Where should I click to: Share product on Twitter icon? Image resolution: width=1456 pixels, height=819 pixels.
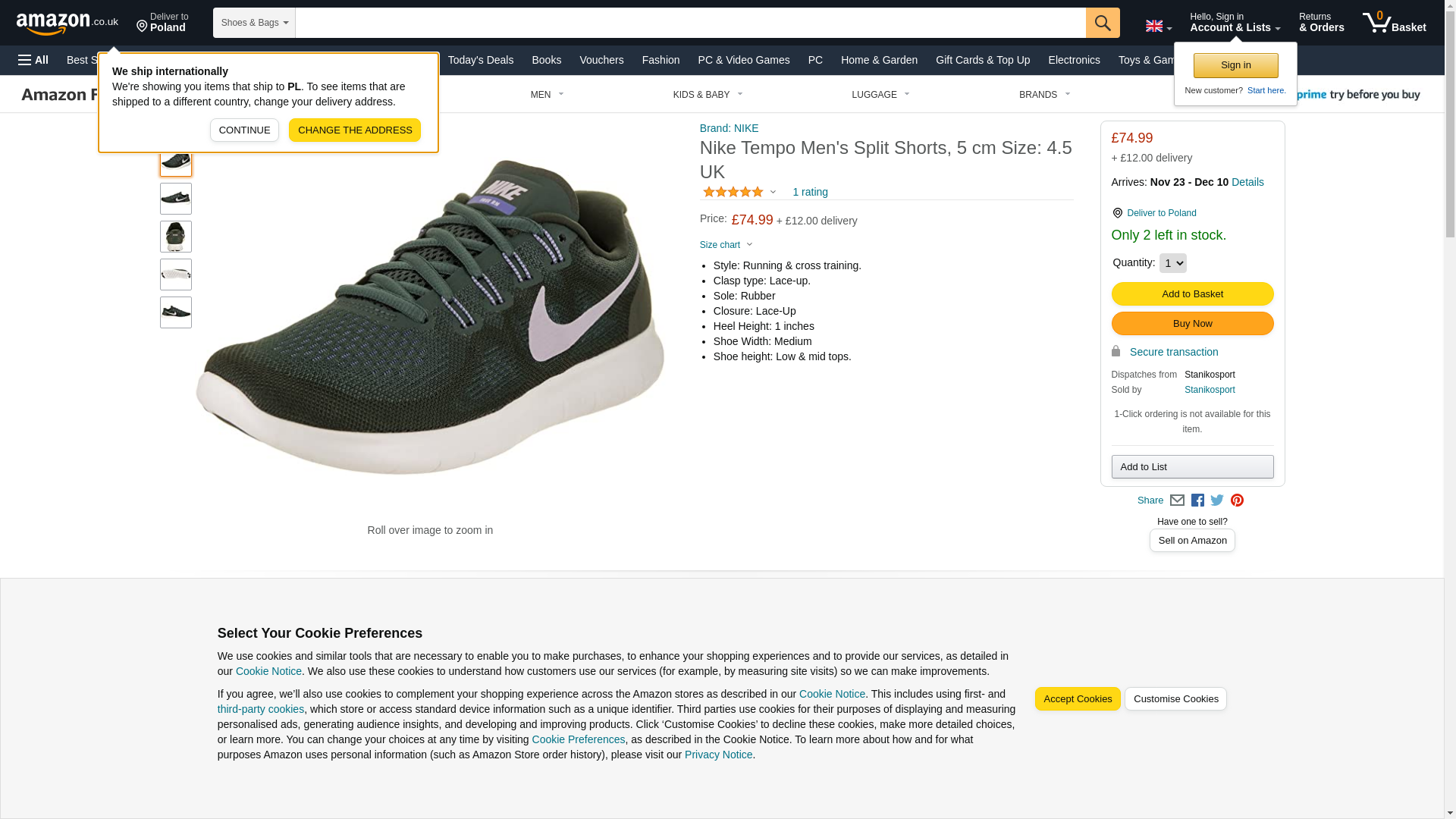point(1217,500)
